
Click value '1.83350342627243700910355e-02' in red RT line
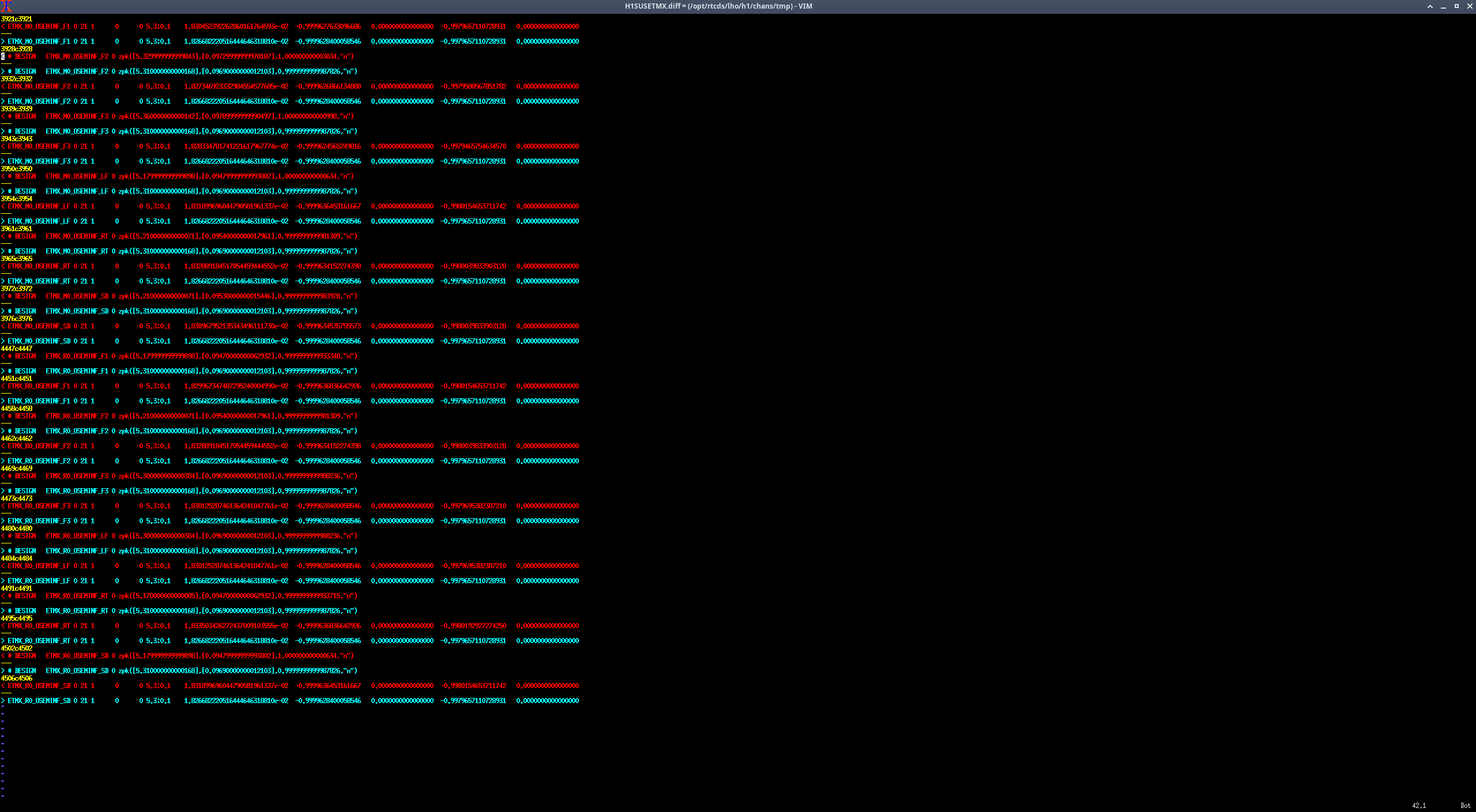point(236,626)
